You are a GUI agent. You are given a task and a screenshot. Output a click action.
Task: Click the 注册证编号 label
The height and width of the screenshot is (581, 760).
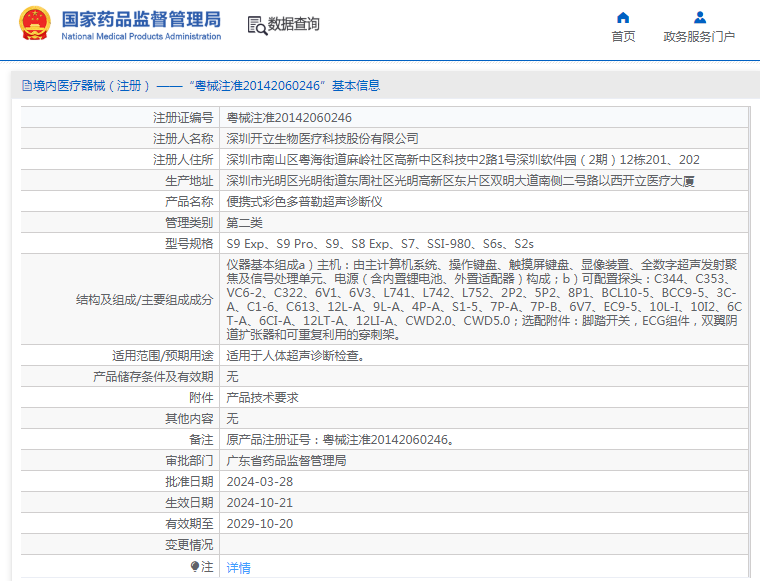(183, 118)
